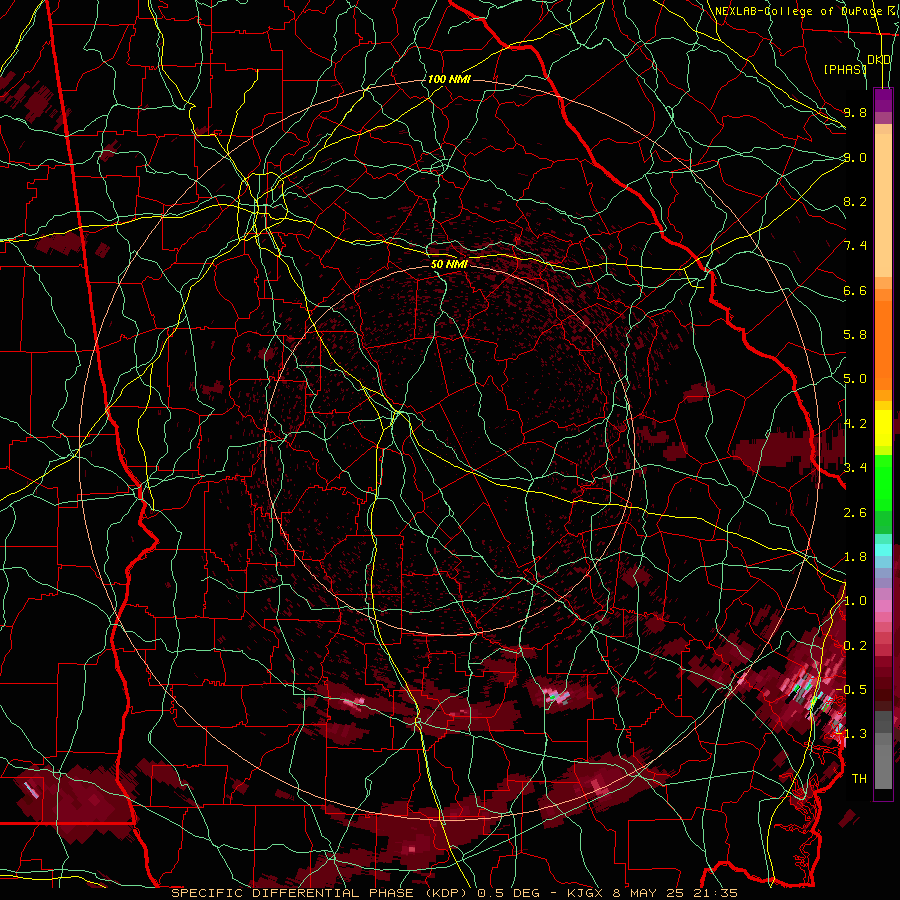
Task: Click the "50 NMI" range ring label
Action: [449, 264]
